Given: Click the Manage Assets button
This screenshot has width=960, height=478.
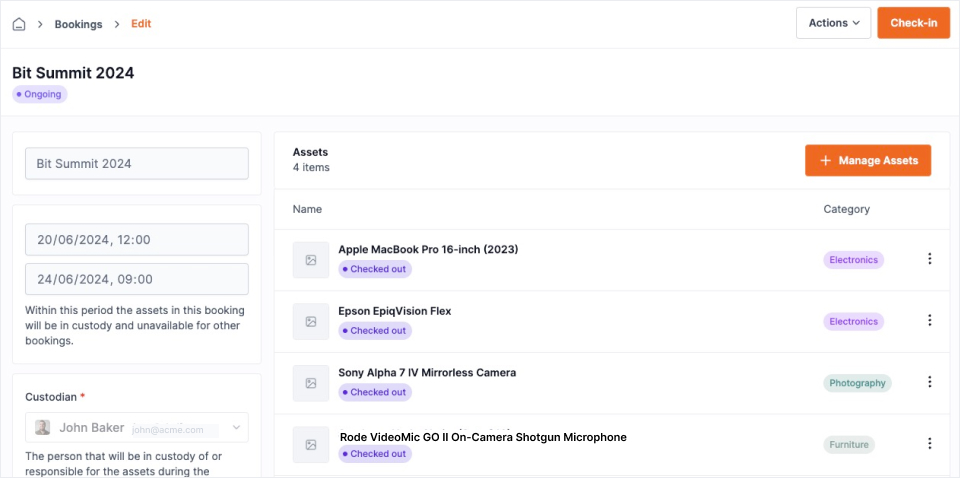Looking at the screenshot, I should point(868,160).
